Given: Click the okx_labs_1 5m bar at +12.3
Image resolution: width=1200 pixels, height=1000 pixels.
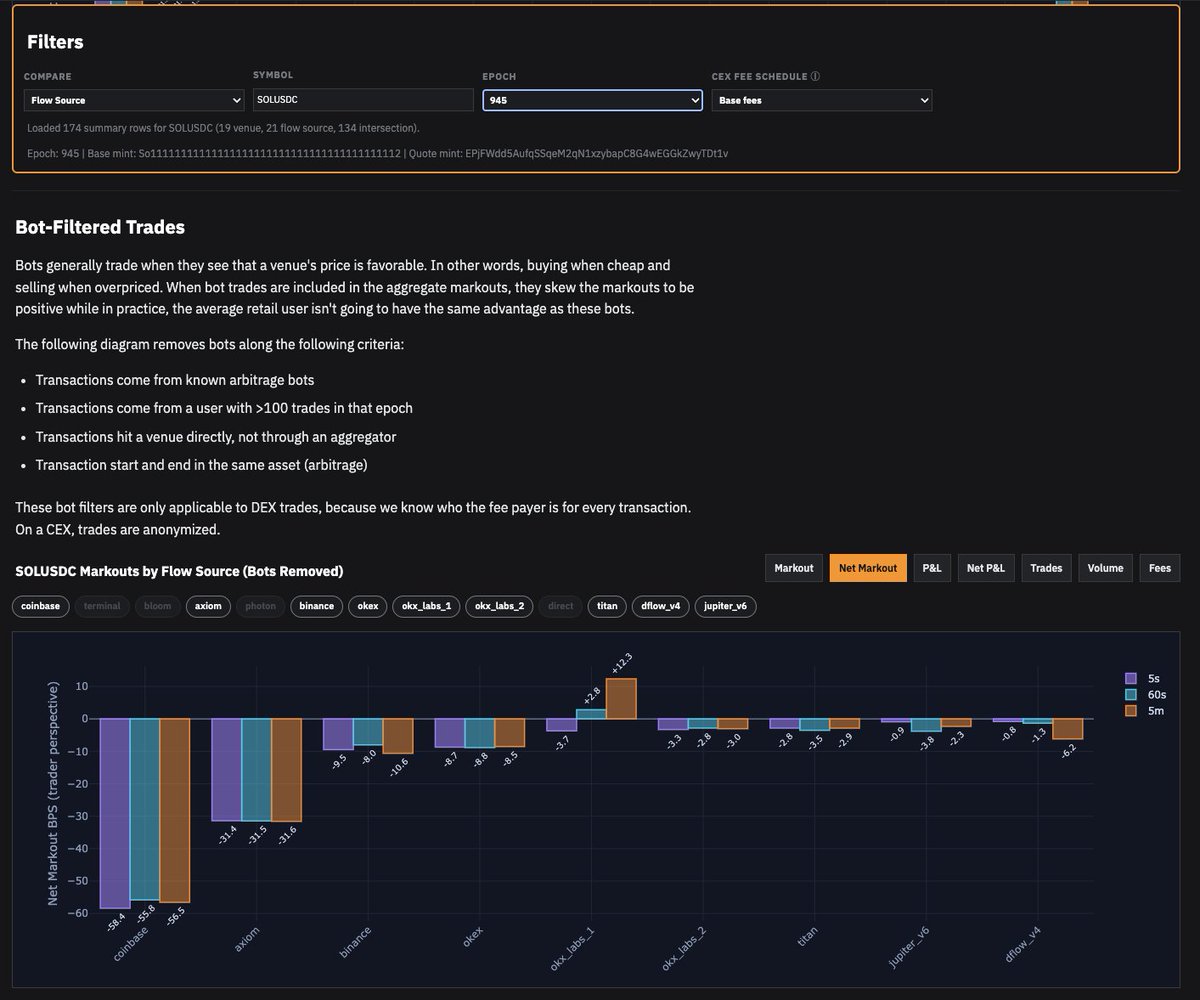Looking at the screenshot, I should pyautogui.click(x=621, y=698).
